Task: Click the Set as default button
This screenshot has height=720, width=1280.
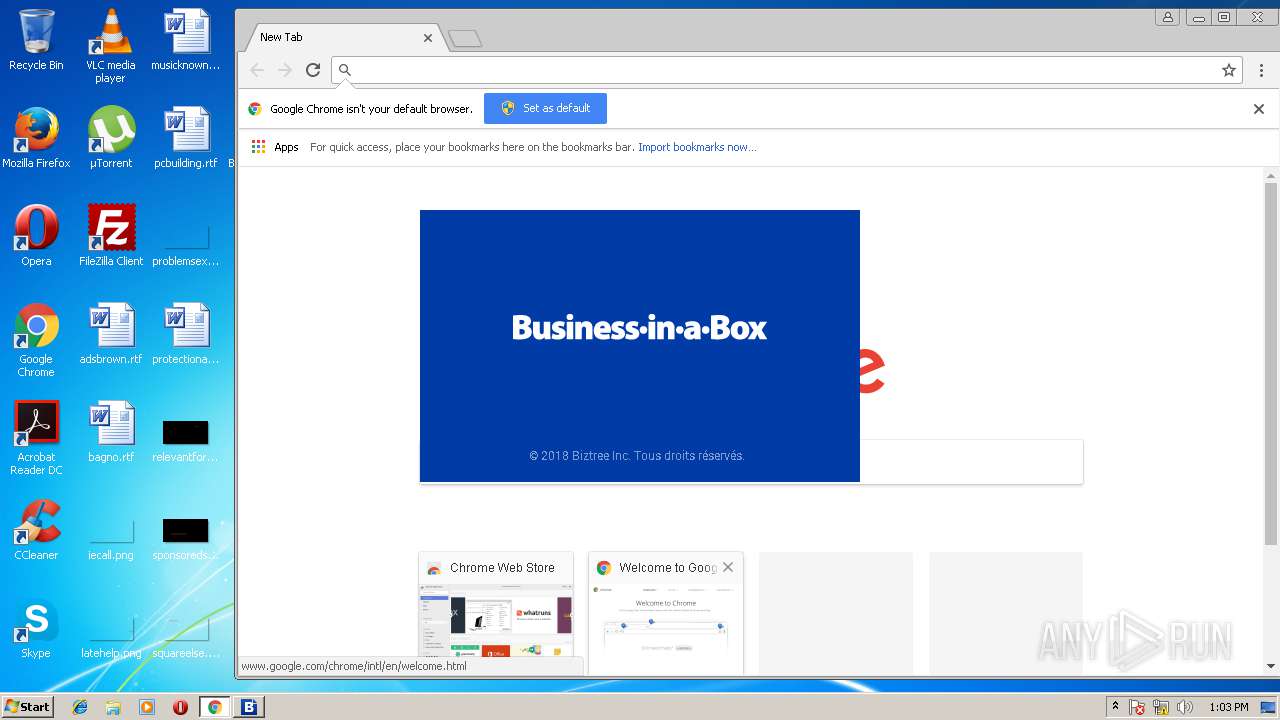Action: 545,109
